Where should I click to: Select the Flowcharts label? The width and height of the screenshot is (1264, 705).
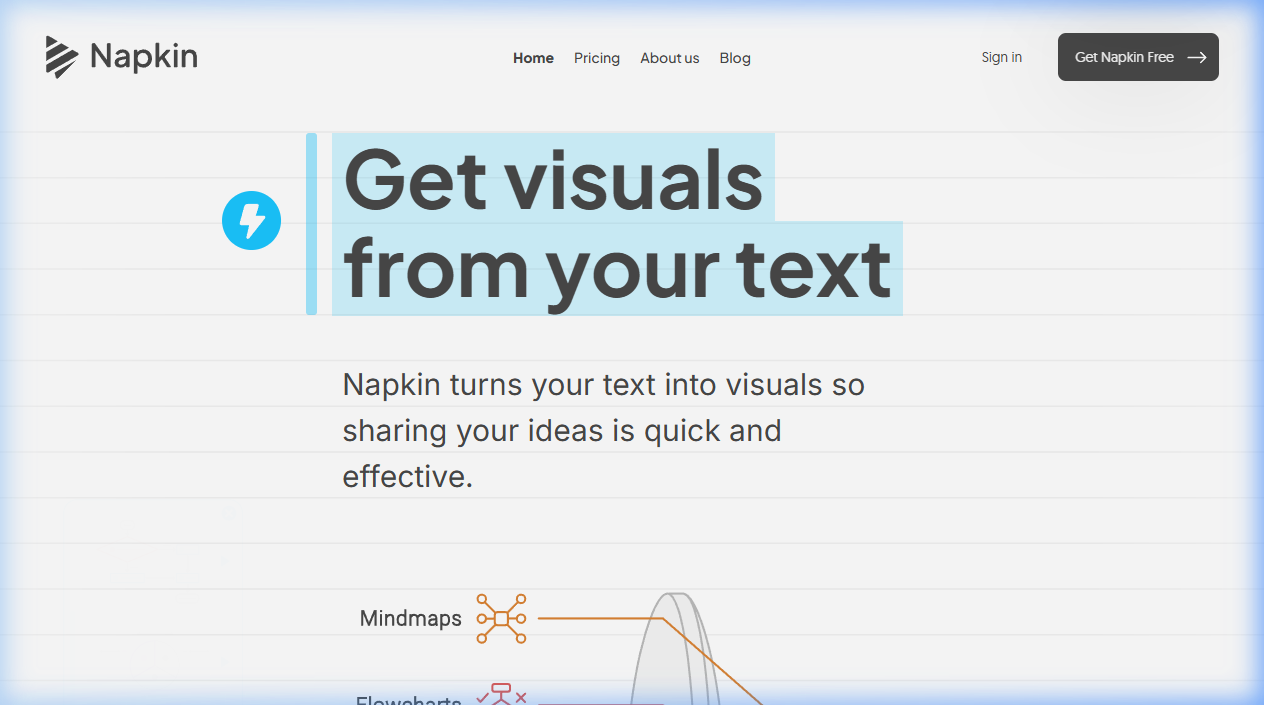[409, 699]
